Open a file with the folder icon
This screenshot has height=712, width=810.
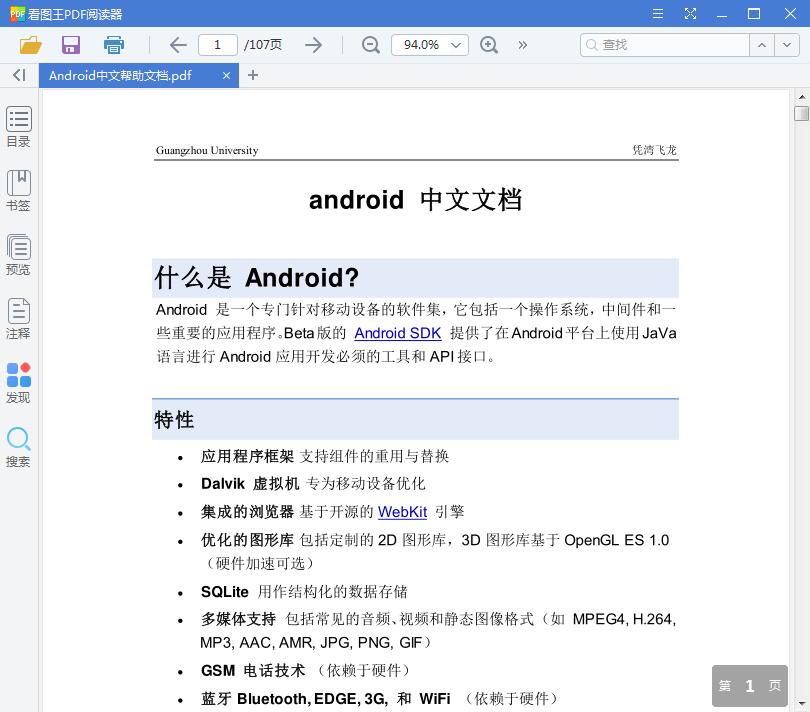click(x=30, y=45)
